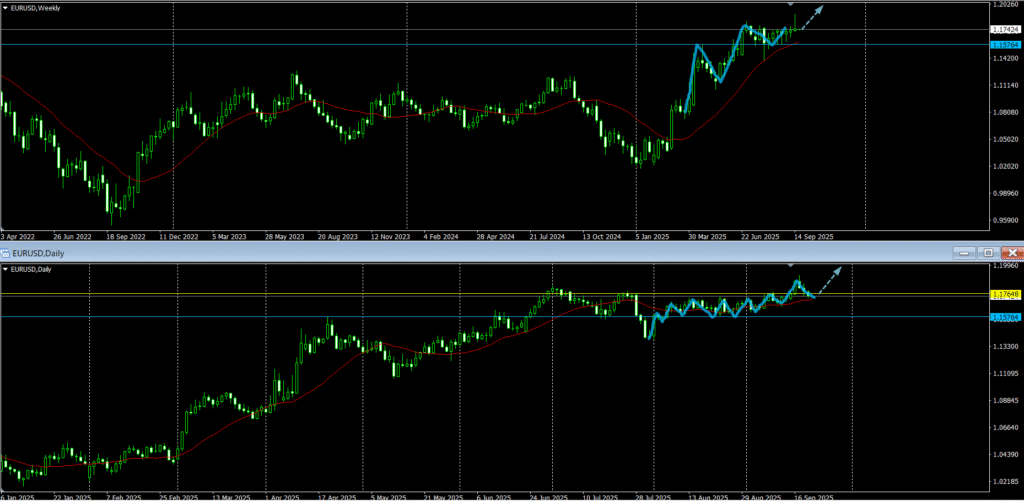Close the EURUSD,Daily chart window

[1011, 253]
